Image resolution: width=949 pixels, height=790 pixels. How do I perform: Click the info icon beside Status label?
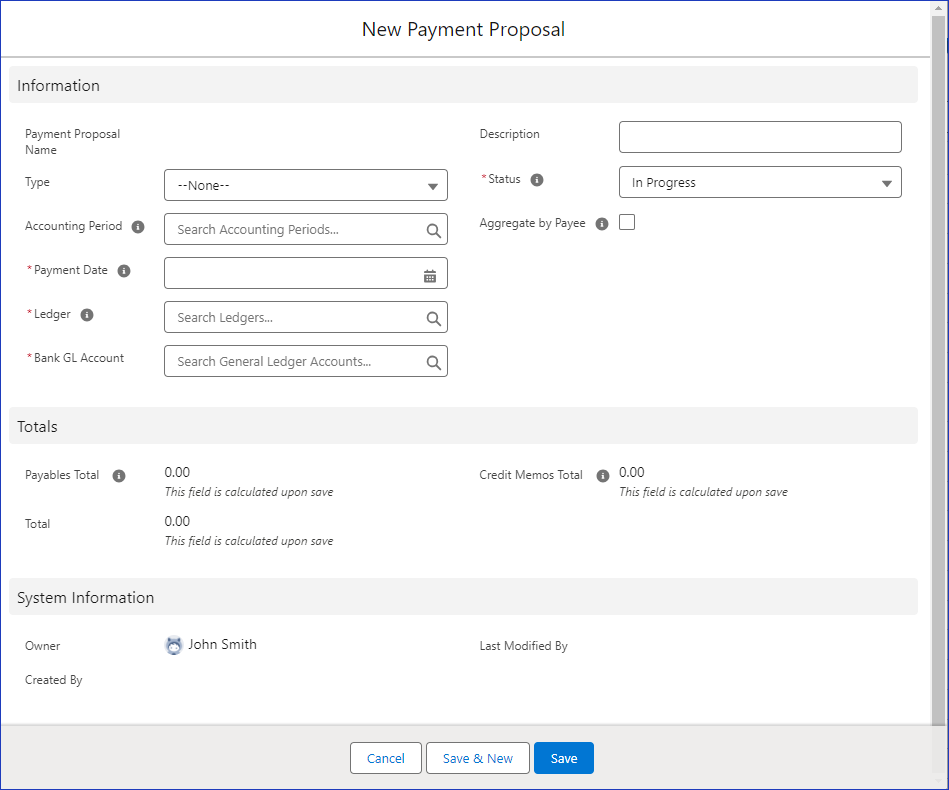click(537, 180)
